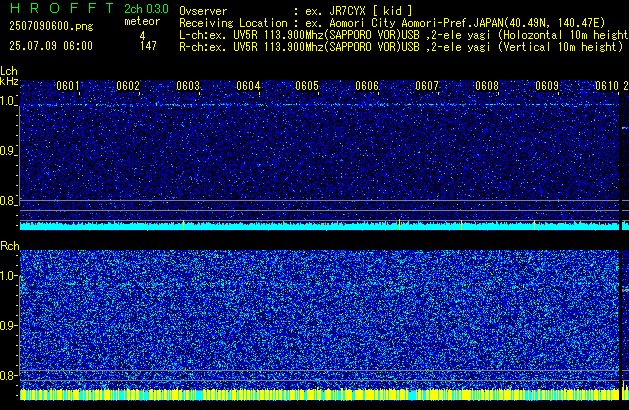The image size is (629, 410).
Task: Click the Lch channel label
Action: (9, 71)
